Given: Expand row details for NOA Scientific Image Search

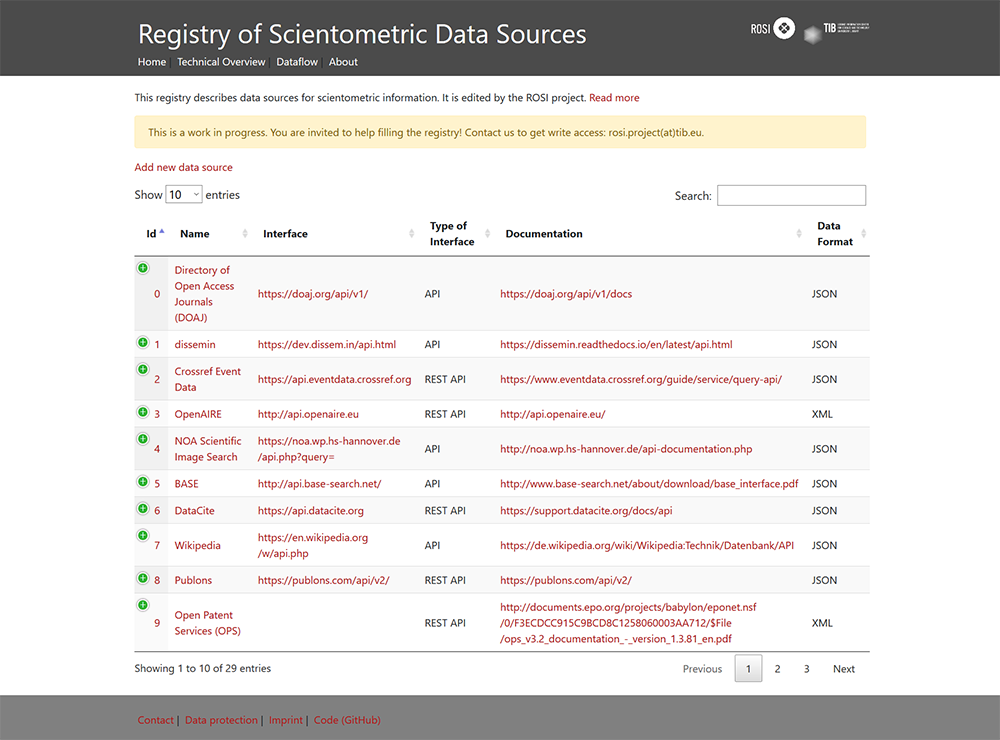Looking at the screenshot, I should point(143,439).
